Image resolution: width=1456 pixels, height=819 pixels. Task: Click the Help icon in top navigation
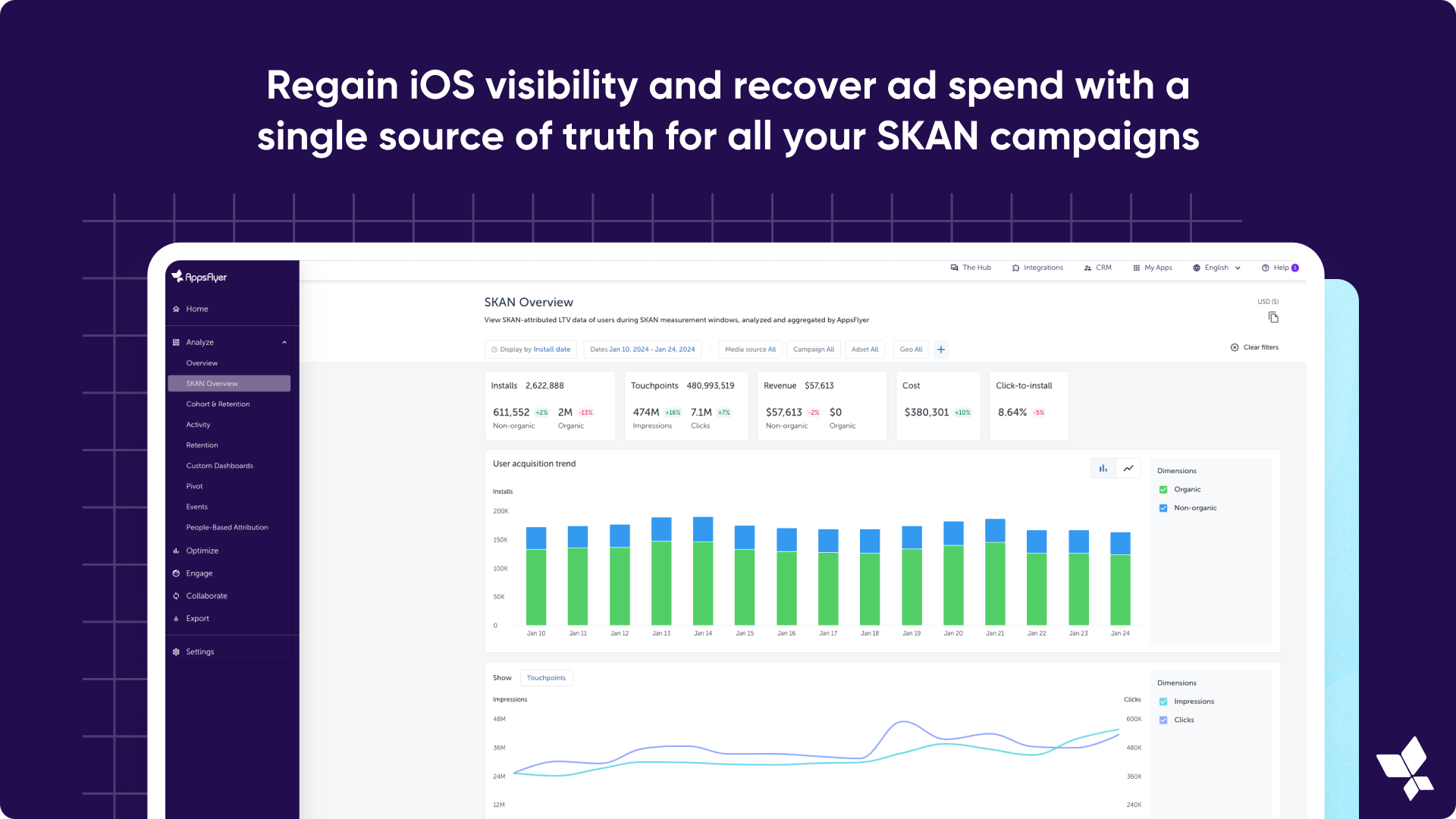click(1265, 267)
